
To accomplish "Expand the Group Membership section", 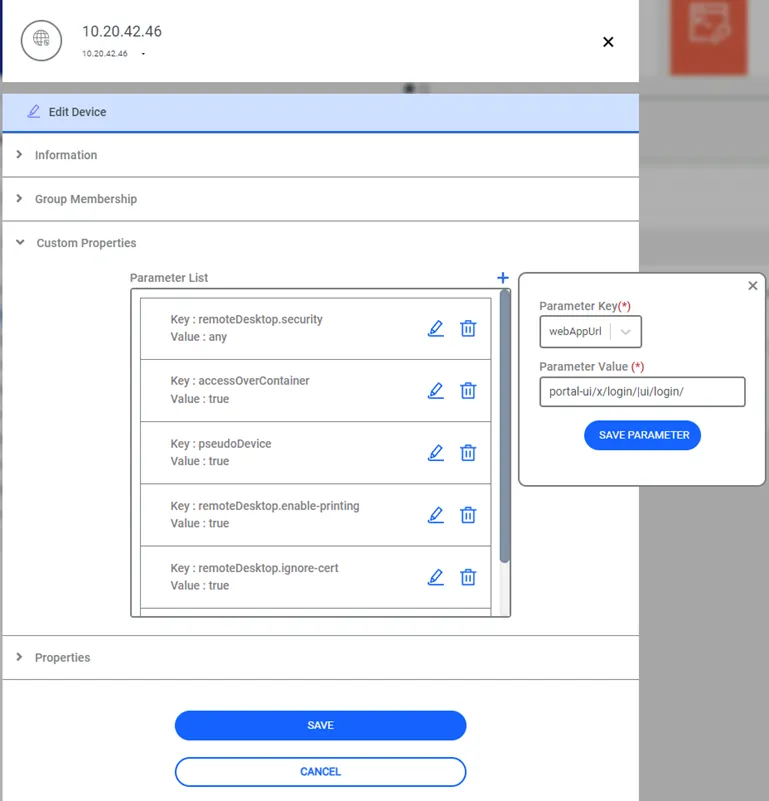I will tap(320, 199).
